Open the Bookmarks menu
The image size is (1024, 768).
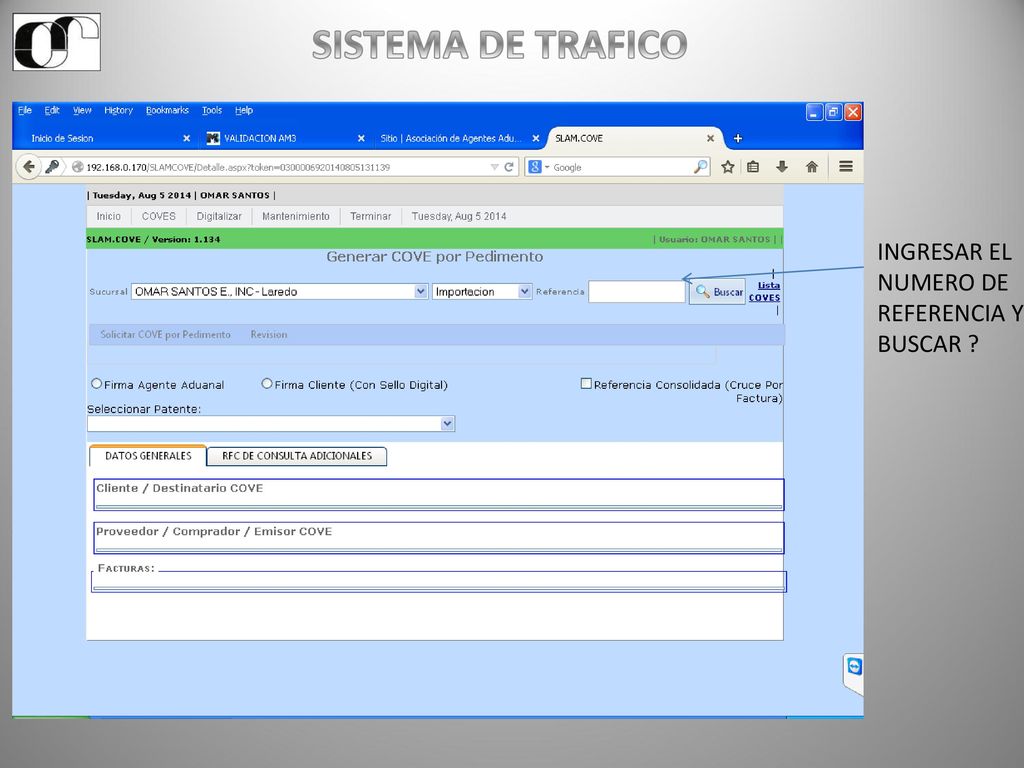tap(167, 110)
